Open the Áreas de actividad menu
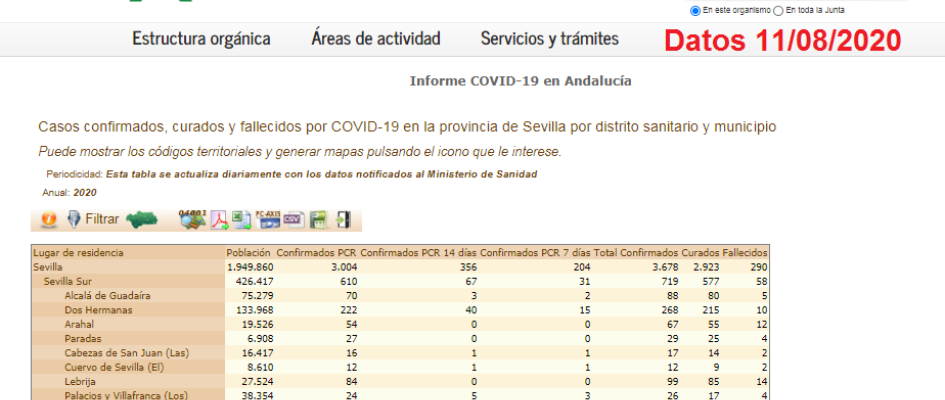The width and height of the screenshot is (945, 400). (x=376, y=39)
